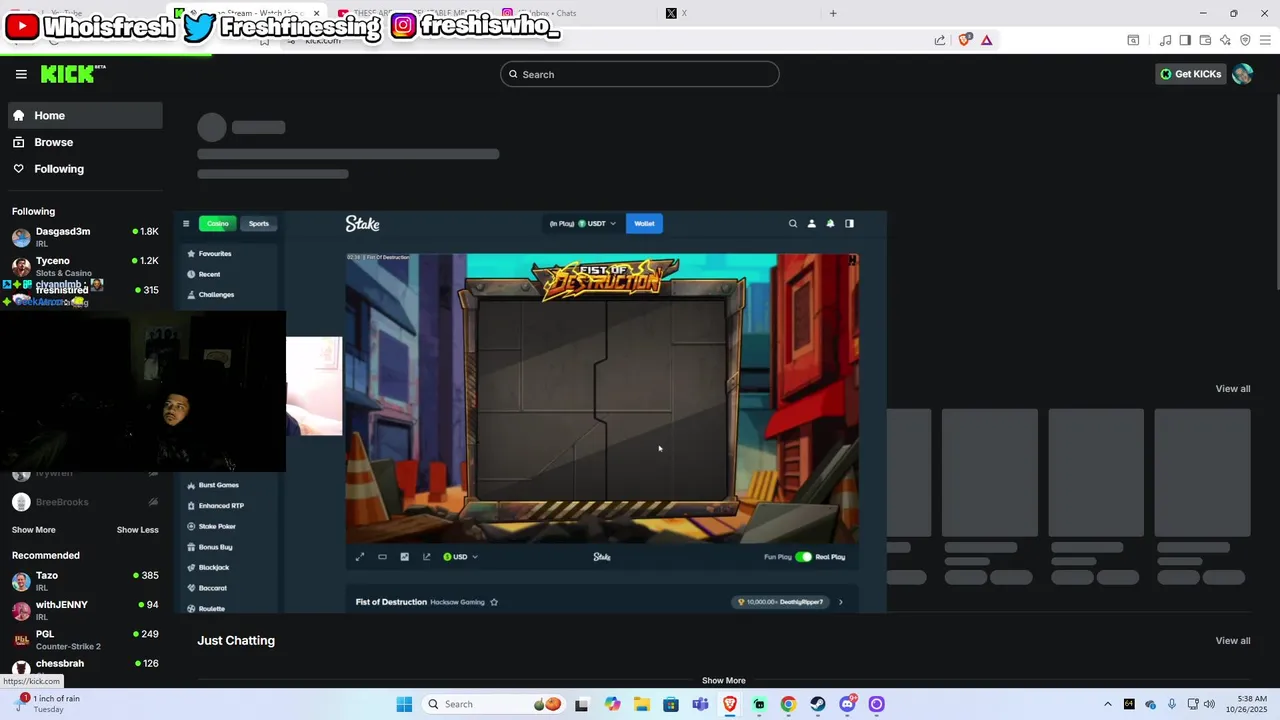Select the Casino tab in Stake
The width and height of the screenshot is (1280, 720).
217,224
